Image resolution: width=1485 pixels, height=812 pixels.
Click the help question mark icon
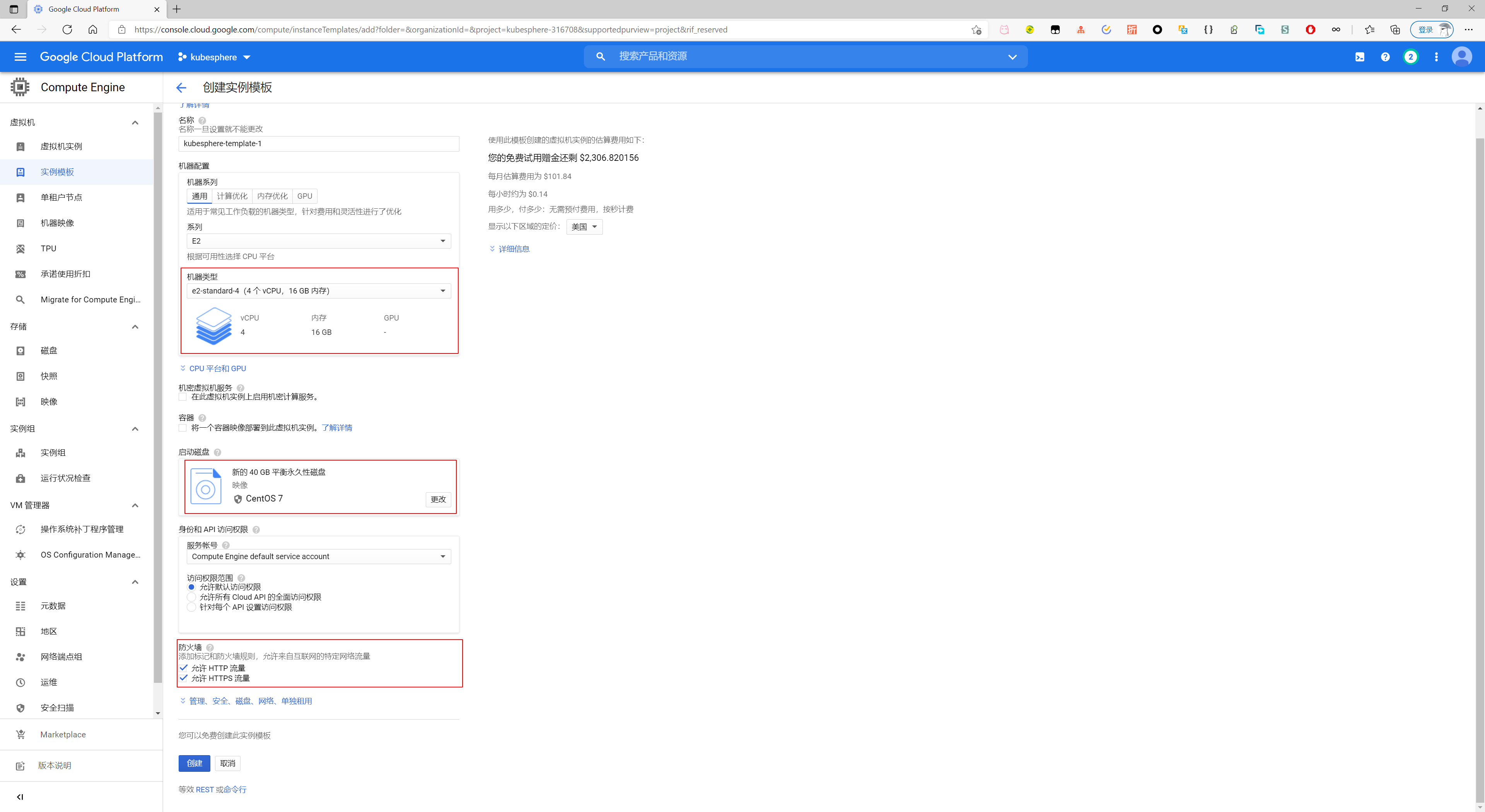tap(1385, 57)
